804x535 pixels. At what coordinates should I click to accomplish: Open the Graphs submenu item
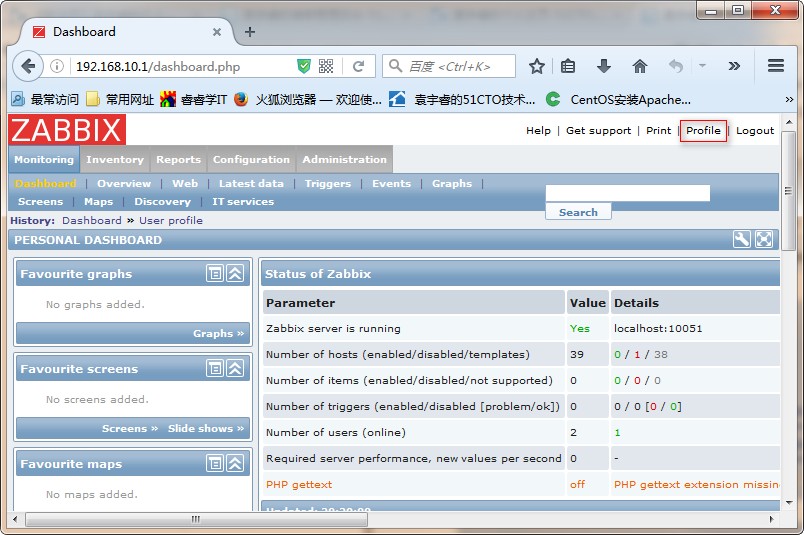click(452, 184)
